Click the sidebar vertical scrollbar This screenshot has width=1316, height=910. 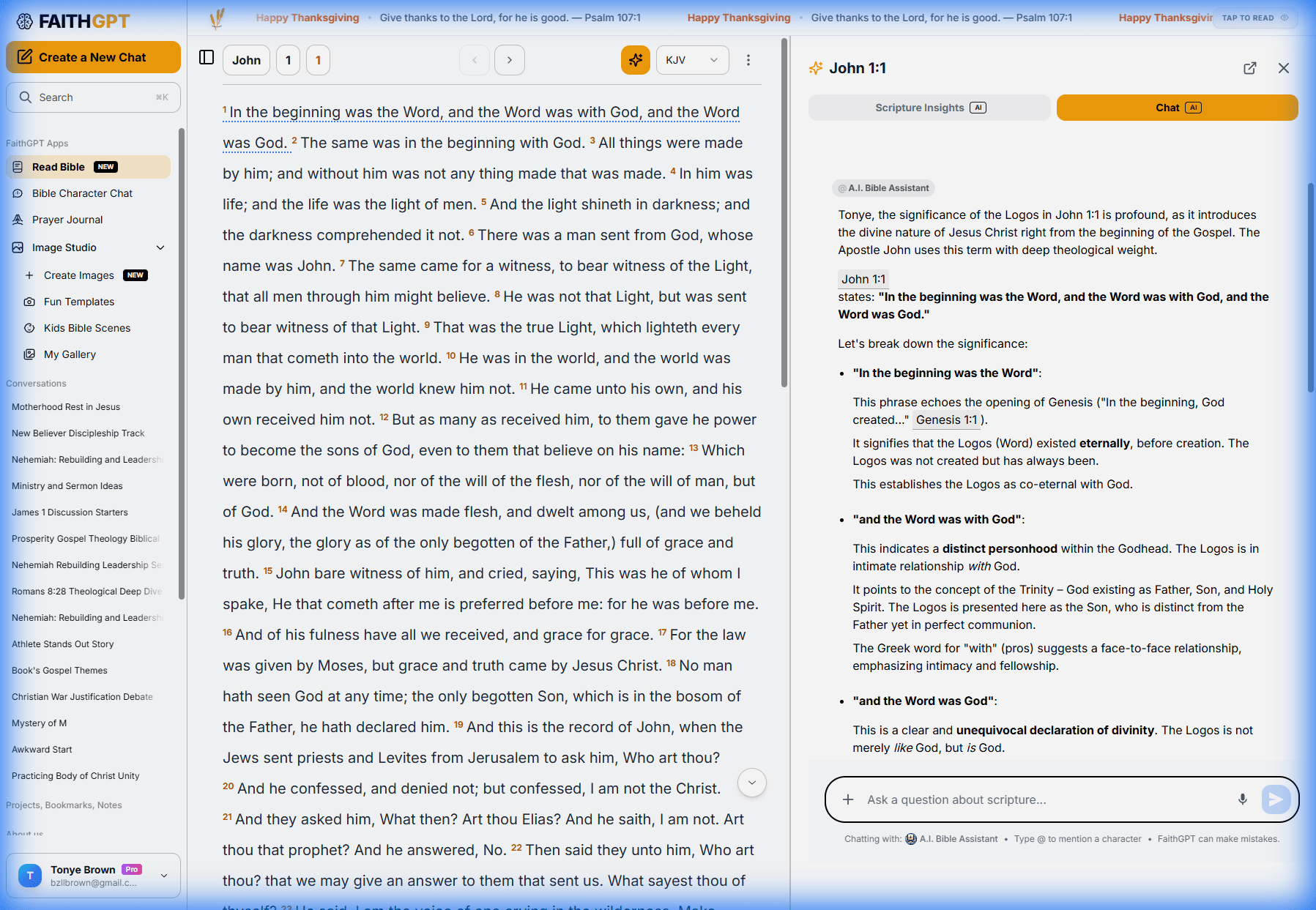click(x=182, y=364)
